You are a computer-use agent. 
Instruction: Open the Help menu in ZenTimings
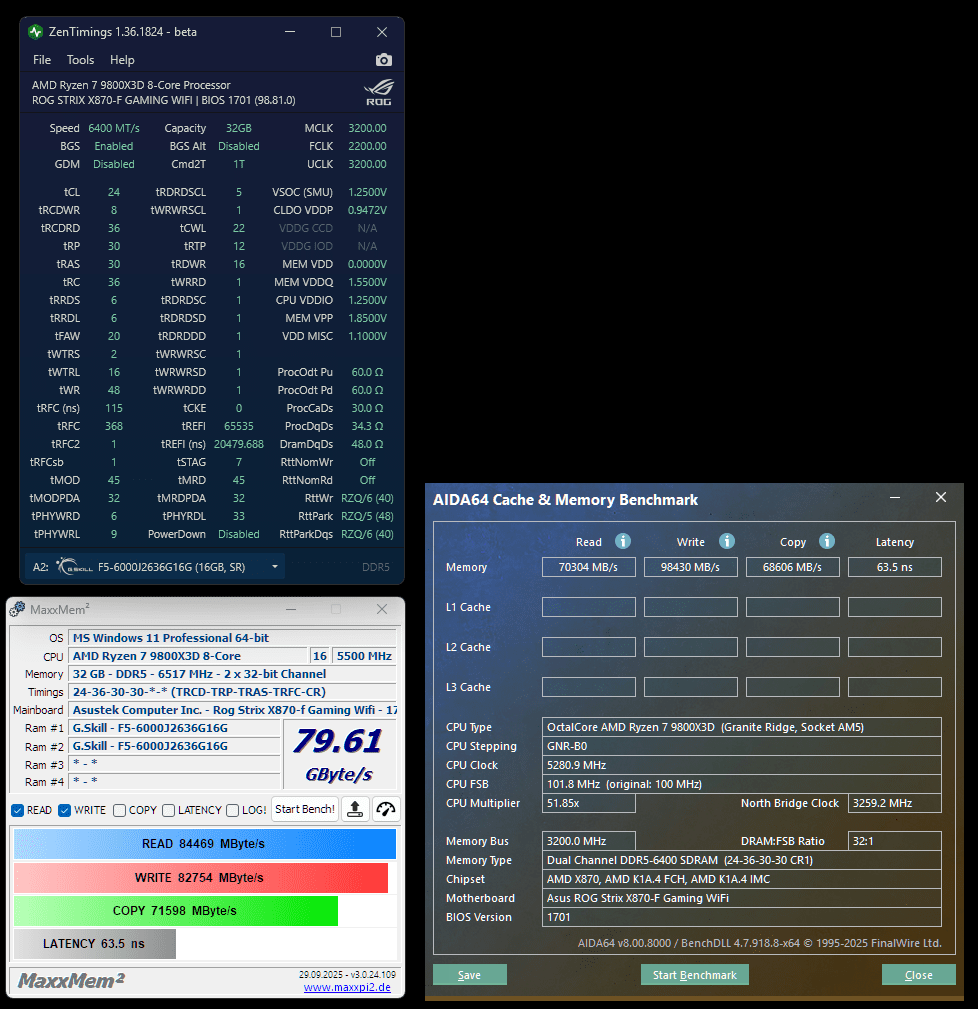pos(122,60)
